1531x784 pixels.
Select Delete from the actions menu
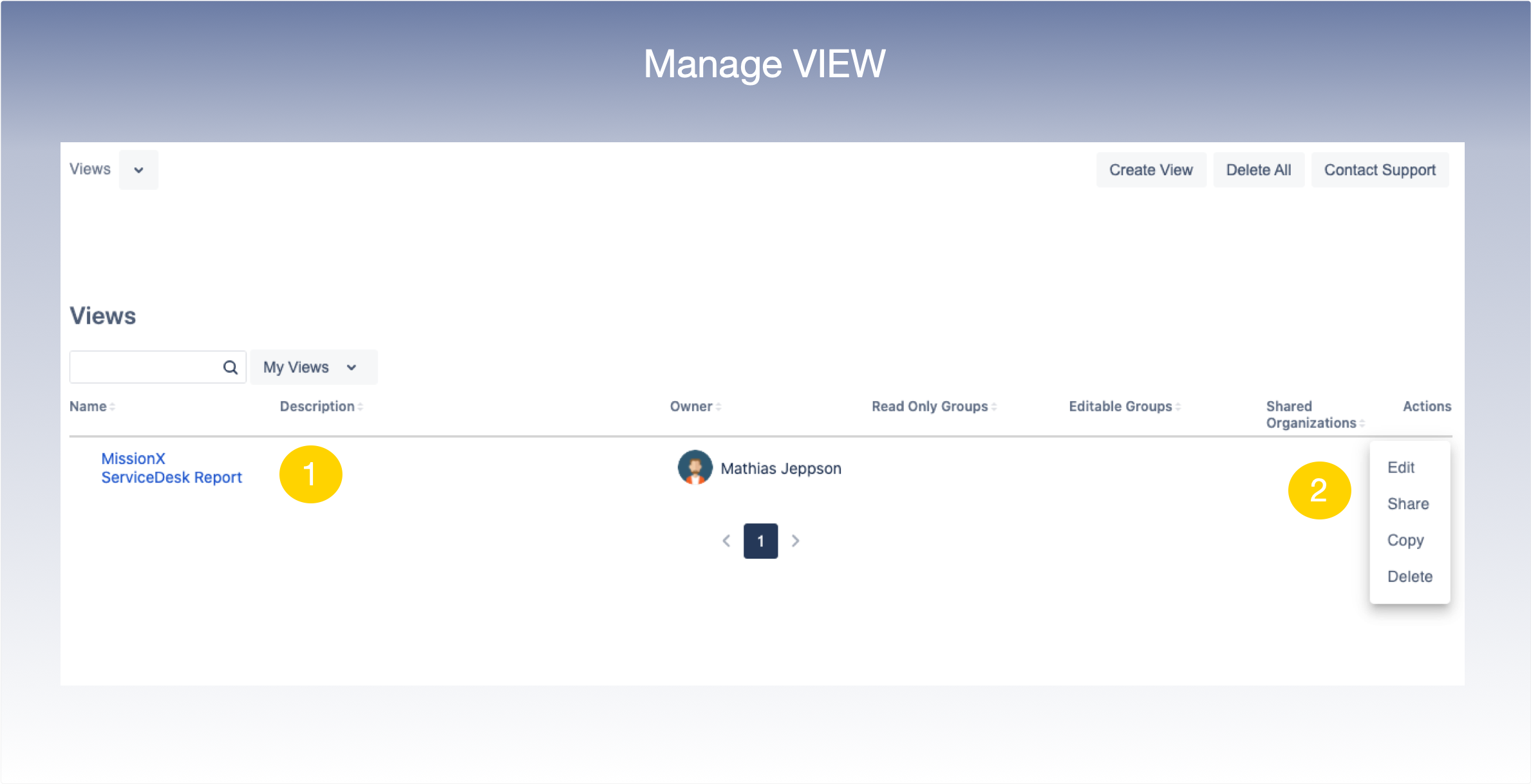pyautogui.click(x=1410, y=576)
